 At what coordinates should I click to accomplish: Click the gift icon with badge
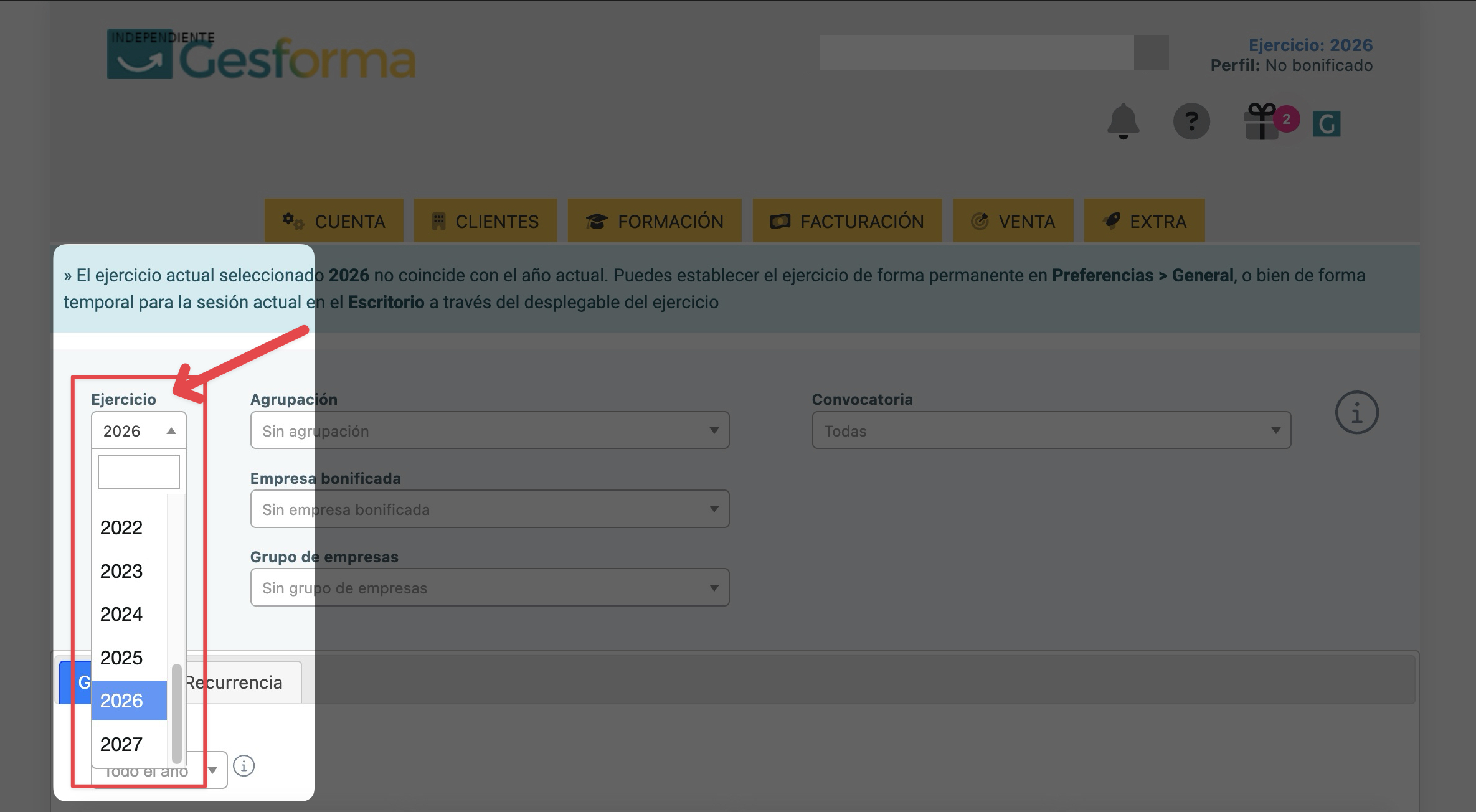coord(1262,121)
